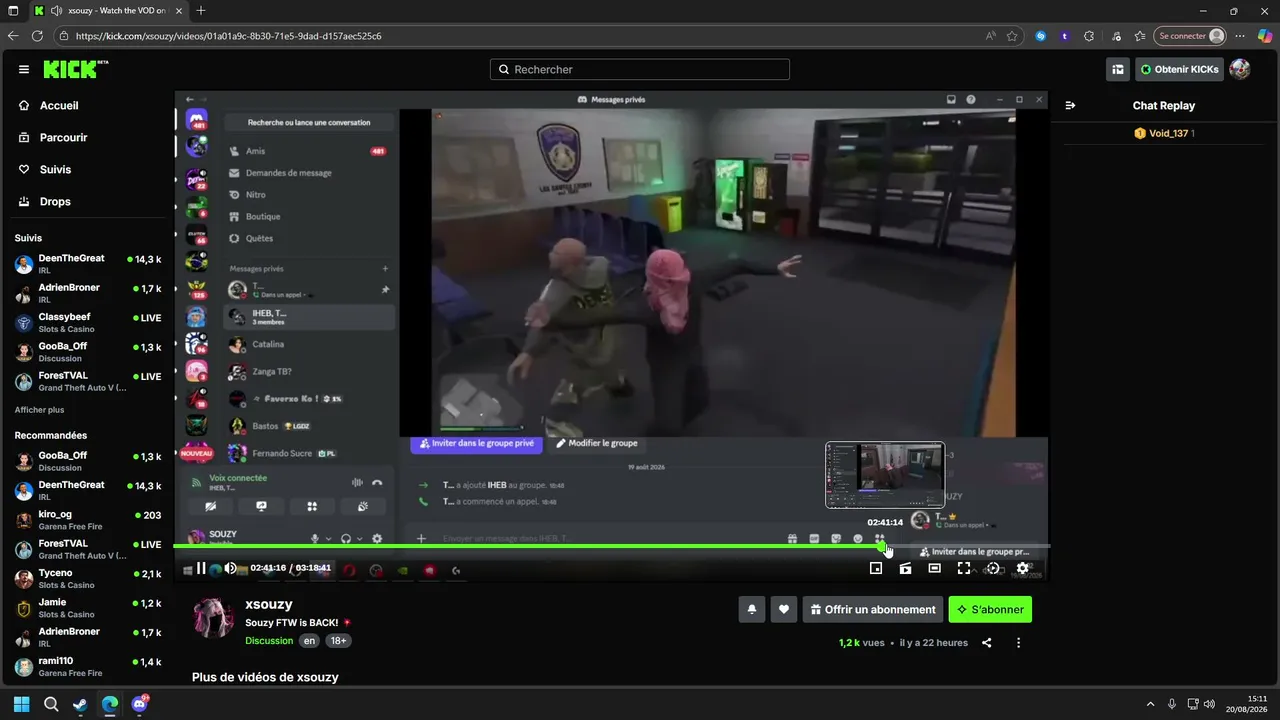Toggle Edge read aloud
1280x720 pixels.
pos(991,36)
